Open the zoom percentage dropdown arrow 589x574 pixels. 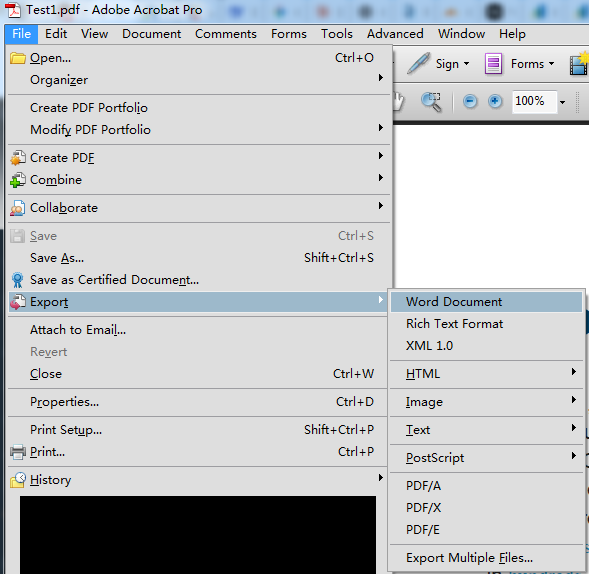(562, 102)
